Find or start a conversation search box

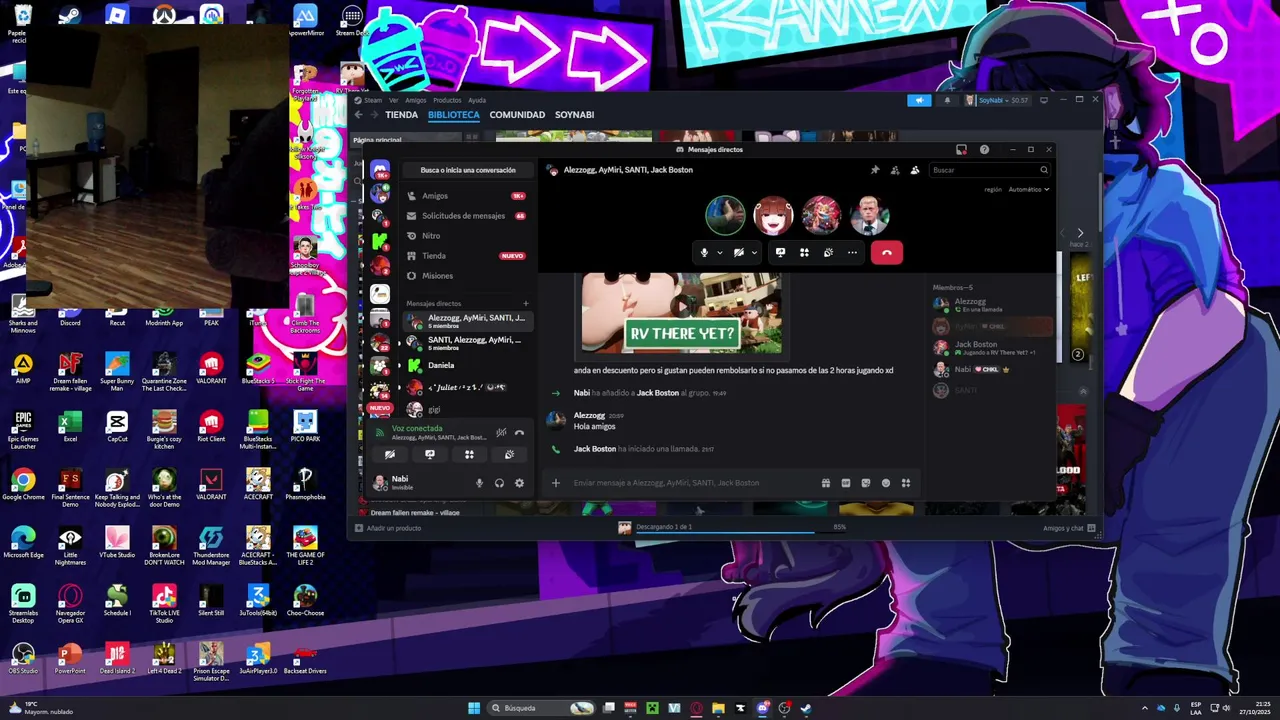click(x=468, y=170)
